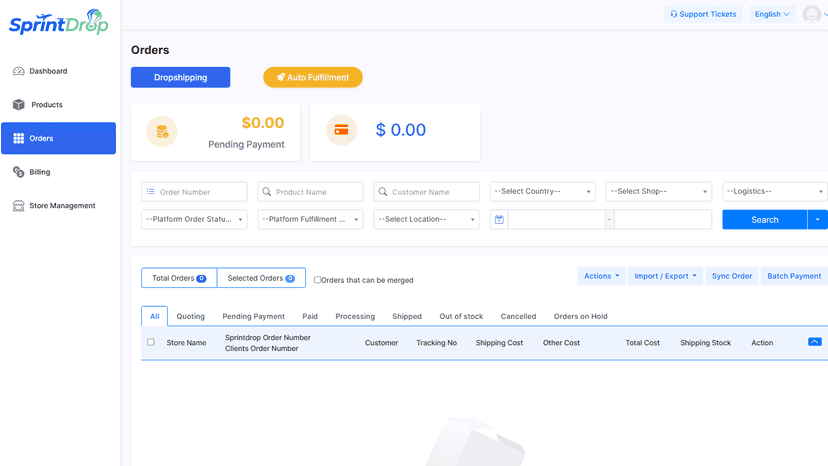Click the start date field
The height and width of the screenshot is (466, 828).
point(556,219)
